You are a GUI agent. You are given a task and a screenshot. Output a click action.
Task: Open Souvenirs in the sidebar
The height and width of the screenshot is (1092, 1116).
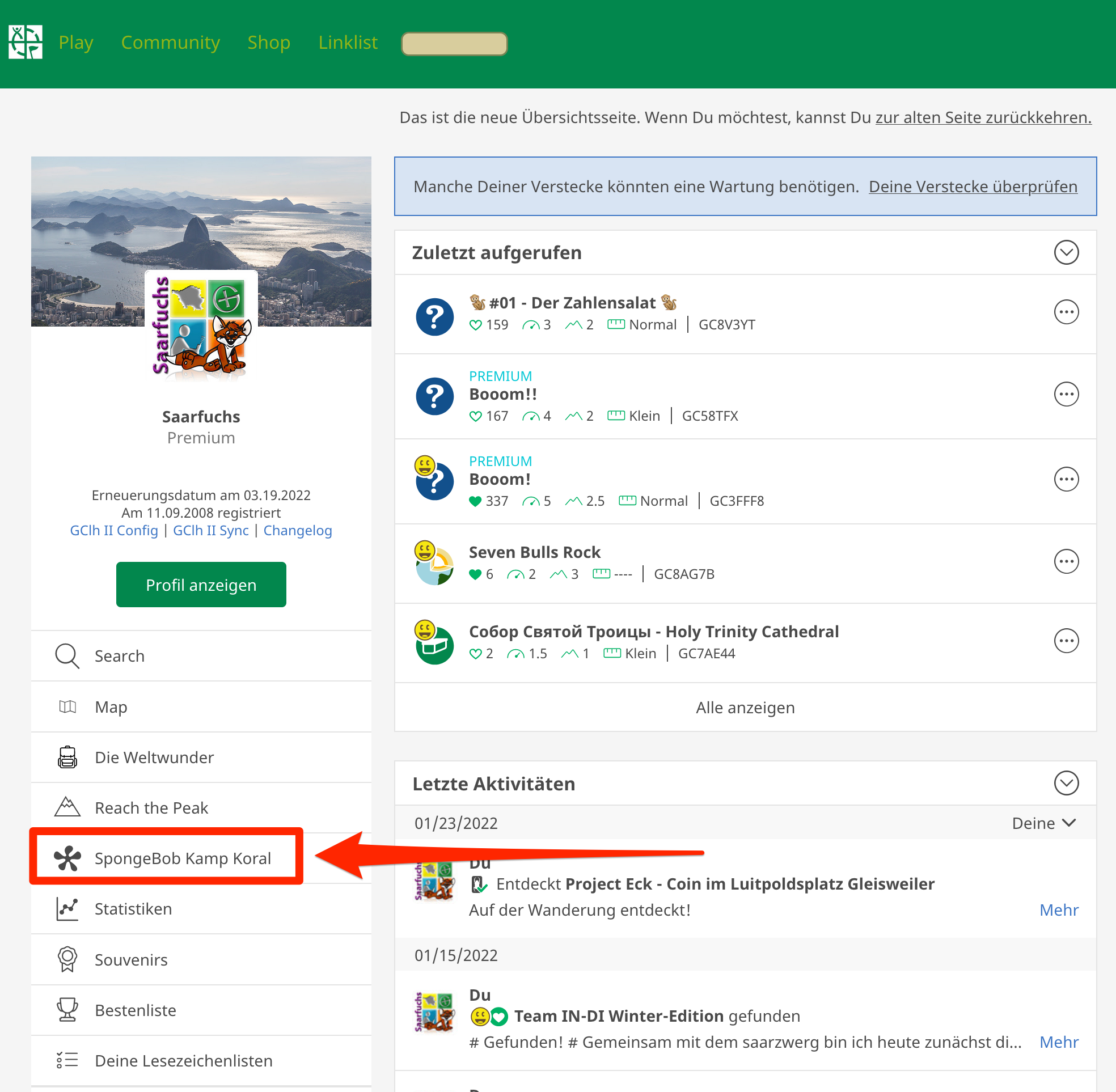(x=201, y=959)
